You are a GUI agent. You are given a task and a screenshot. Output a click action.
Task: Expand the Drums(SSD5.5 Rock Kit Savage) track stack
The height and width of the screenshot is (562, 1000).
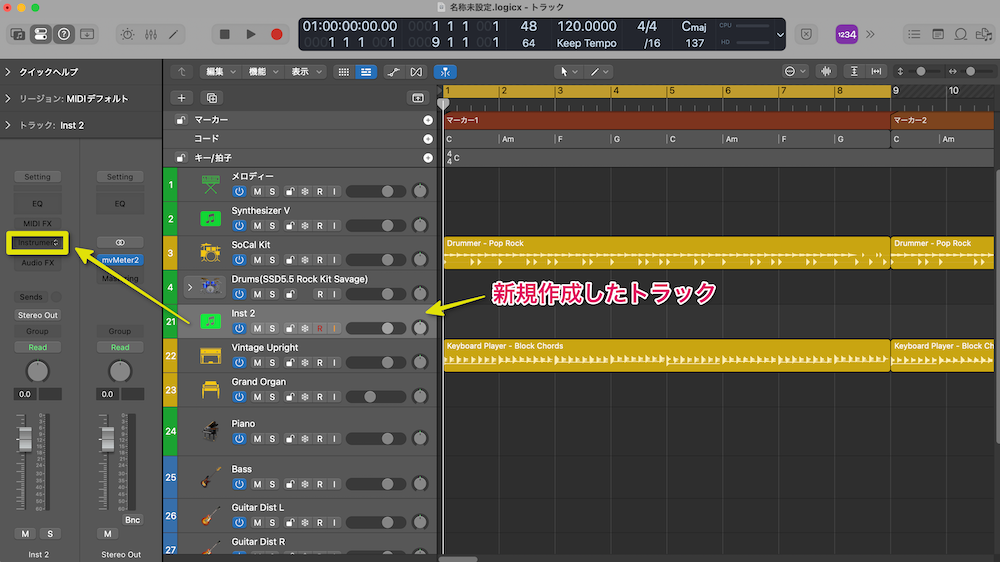click(189, 287)
